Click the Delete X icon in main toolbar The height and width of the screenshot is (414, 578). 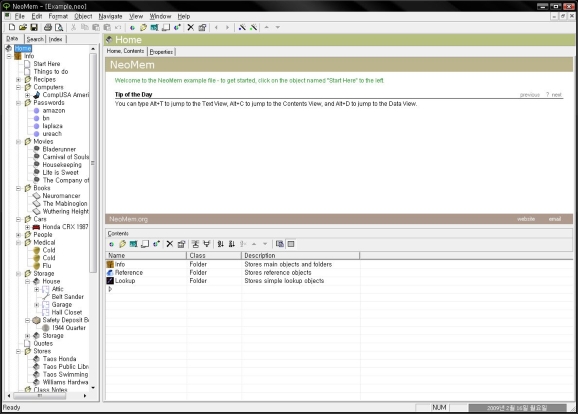(191, 27)
